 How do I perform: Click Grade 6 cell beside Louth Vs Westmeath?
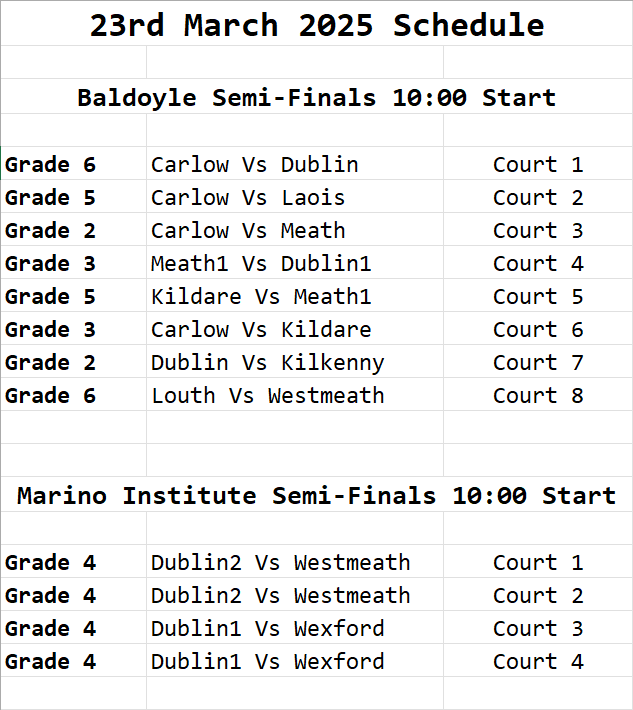[x=51, y=395]
